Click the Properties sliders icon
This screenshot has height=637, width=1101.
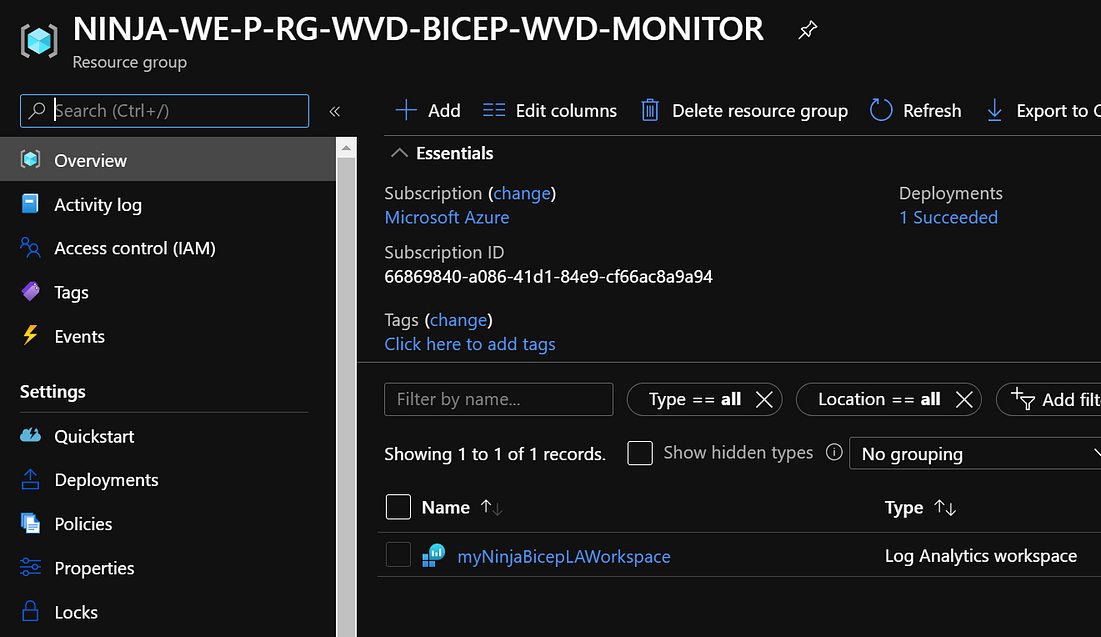coord(30,567)
